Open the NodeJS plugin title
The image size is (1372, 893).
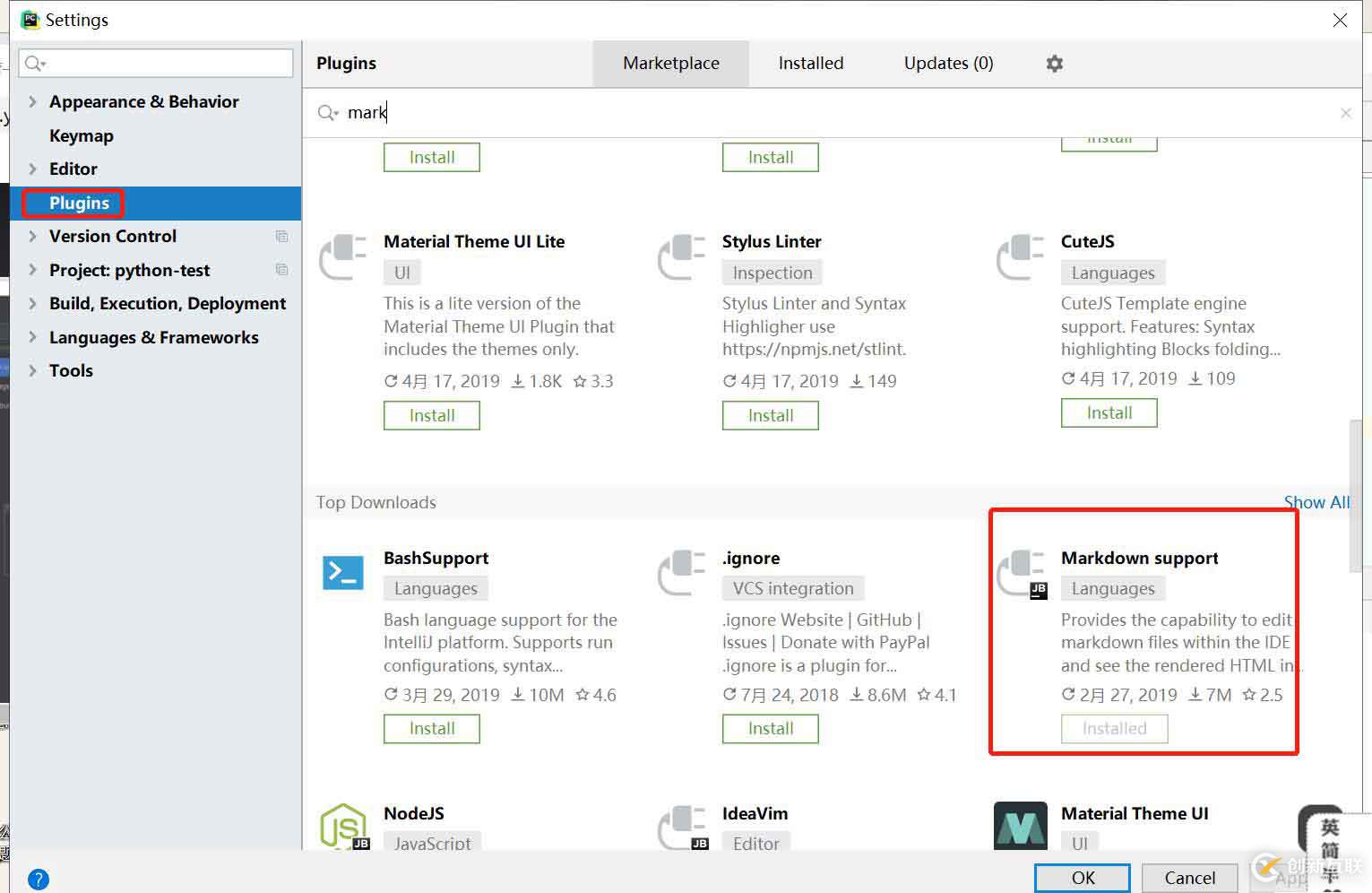click(414, 813)
